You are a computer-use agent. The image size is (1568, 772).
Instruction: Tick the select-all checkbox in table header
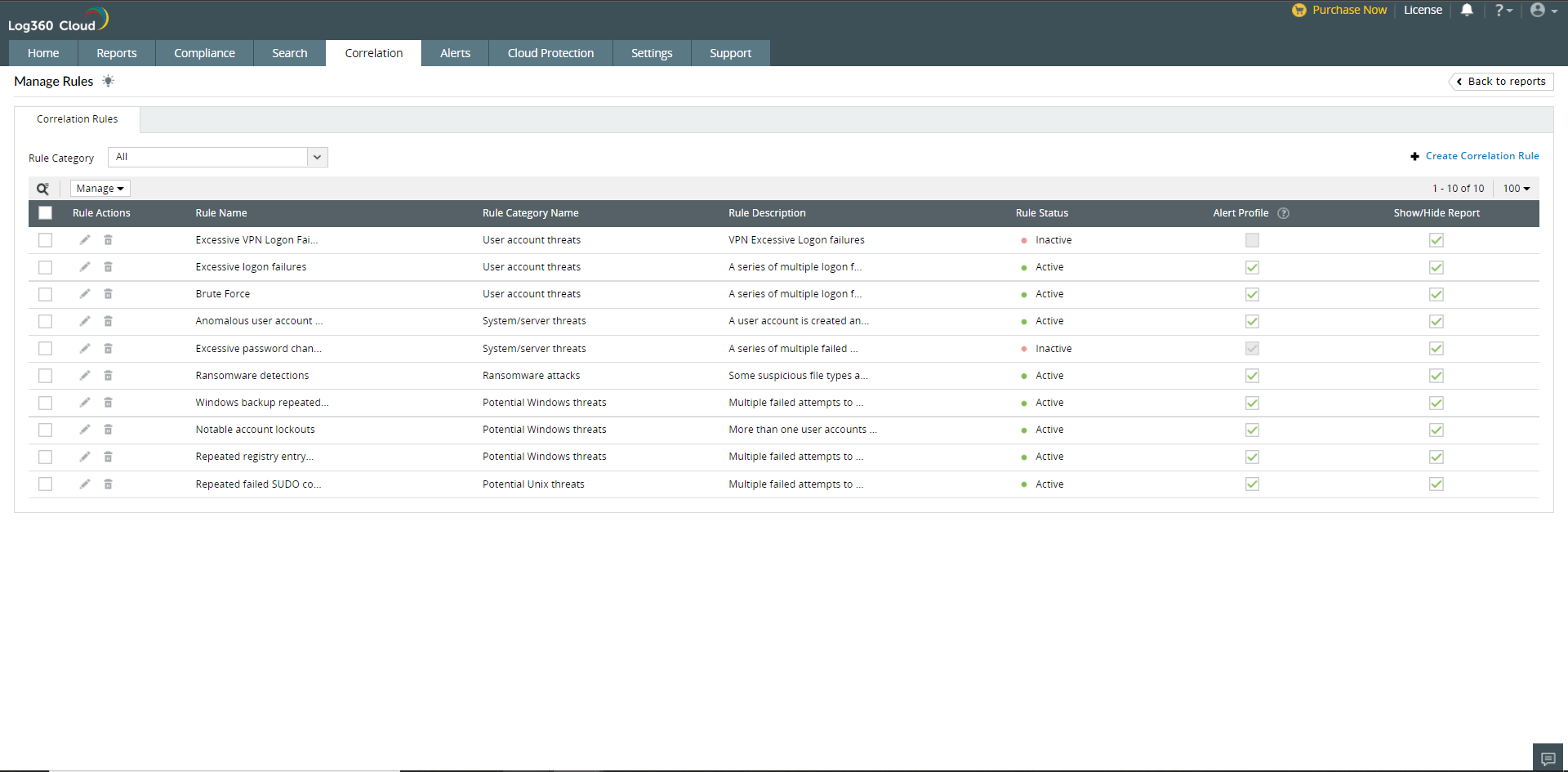46,213
